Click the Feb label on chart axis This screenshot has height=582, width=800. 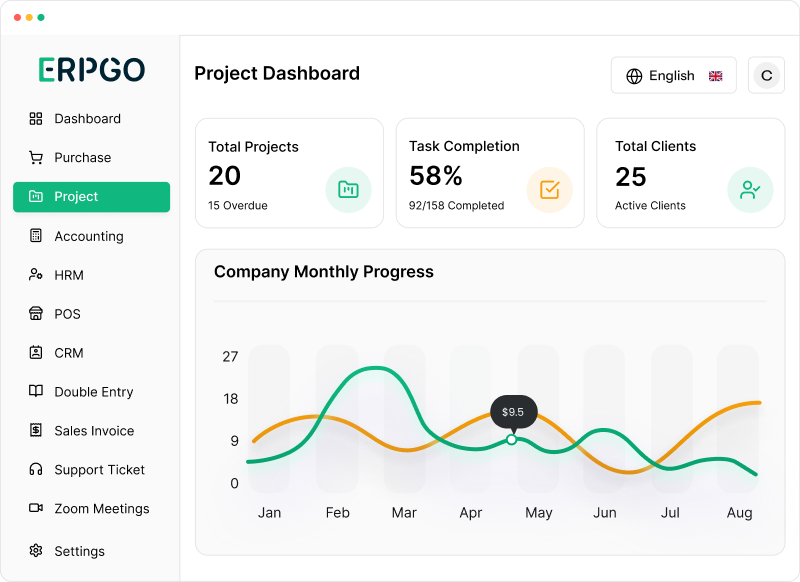(338, 512)
